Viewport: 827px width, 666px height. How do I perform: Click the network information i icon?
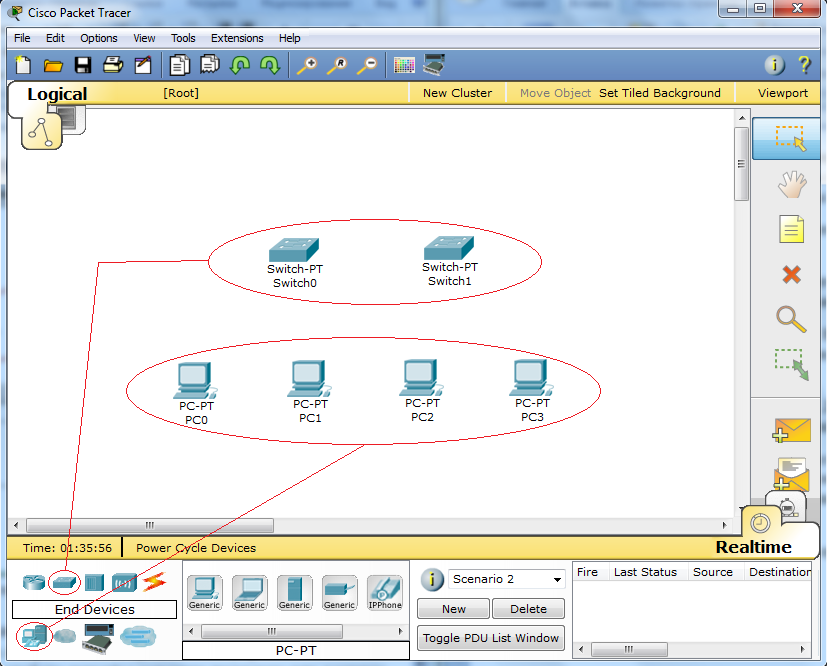[774, 65]
